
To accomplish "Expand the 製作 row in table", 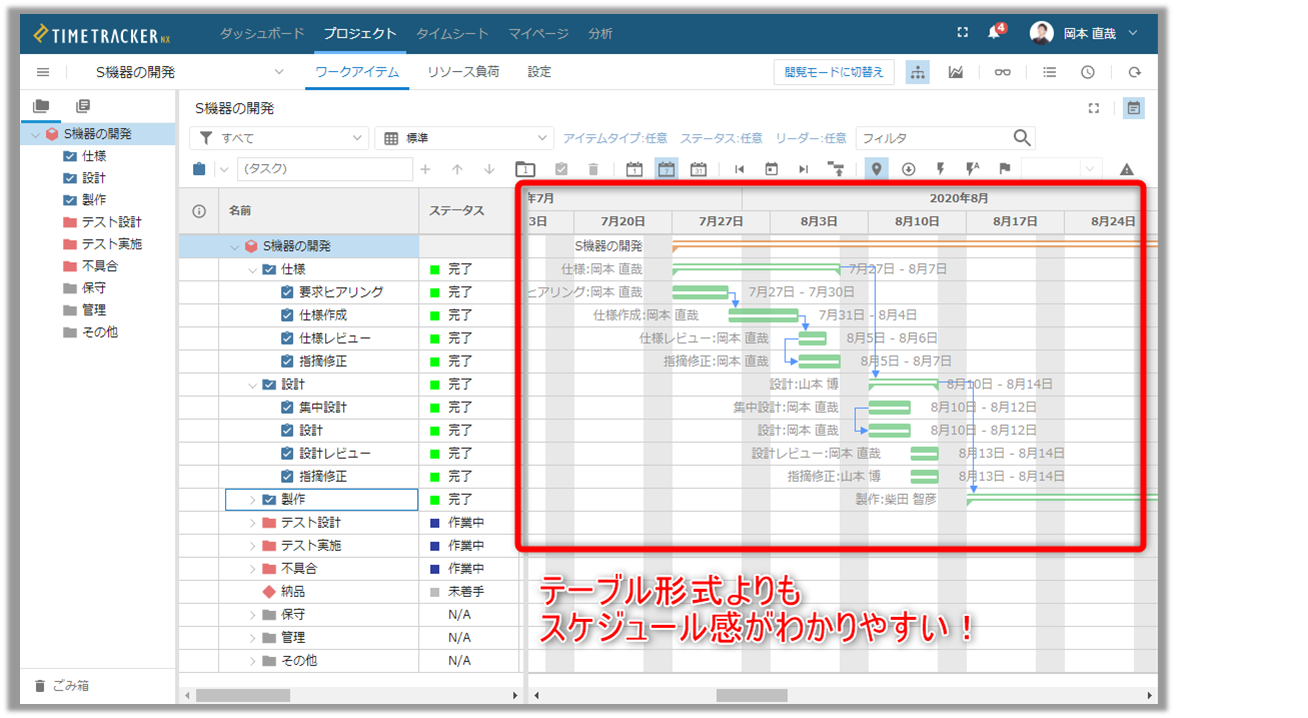I will (252, 499).
